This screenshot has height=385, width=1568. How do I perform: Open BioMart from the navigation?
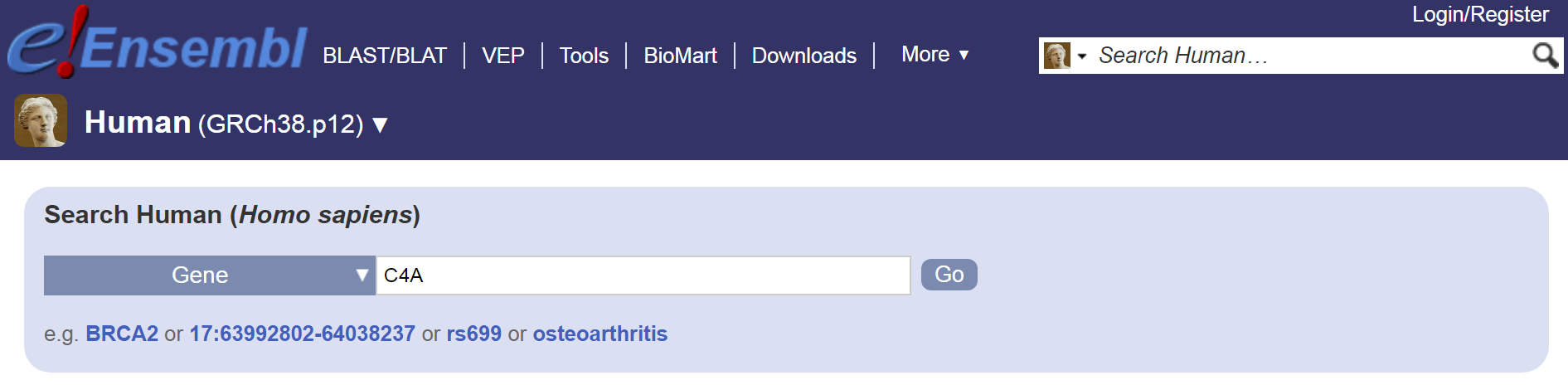tap(680, 56)
